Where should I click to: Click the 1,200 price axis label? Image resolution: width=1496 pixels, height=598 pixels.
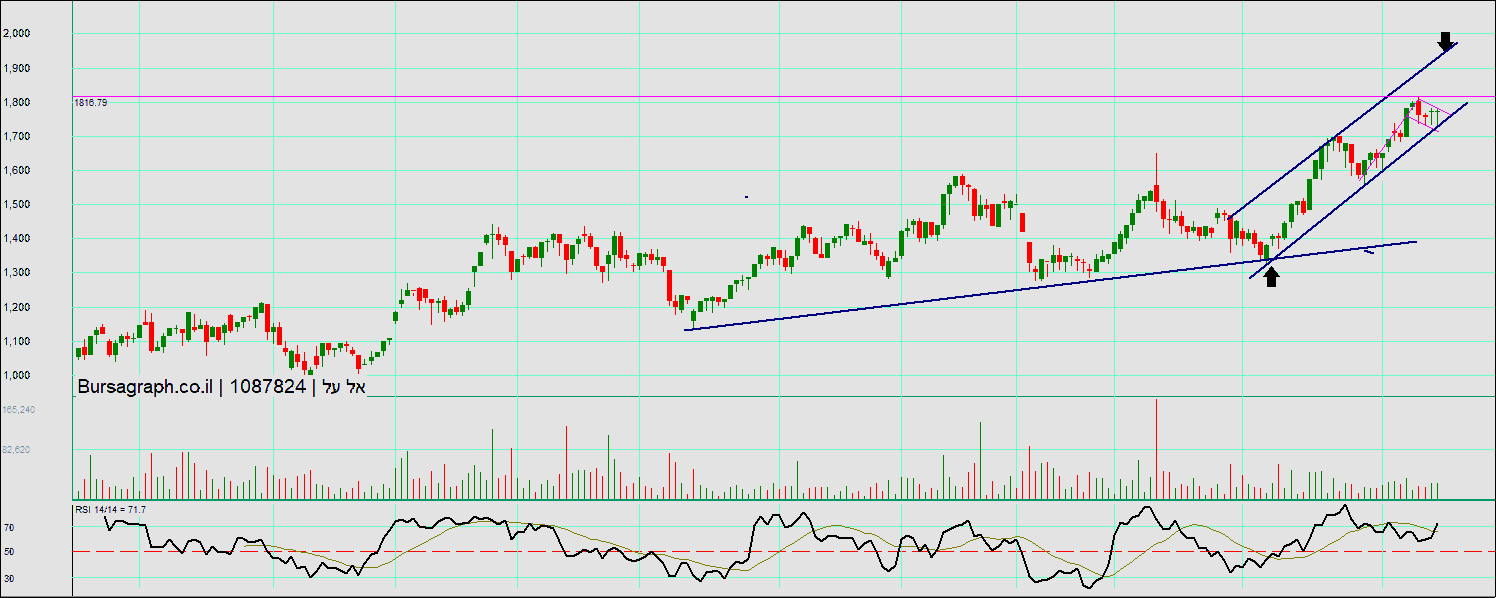tap(17, 307)
